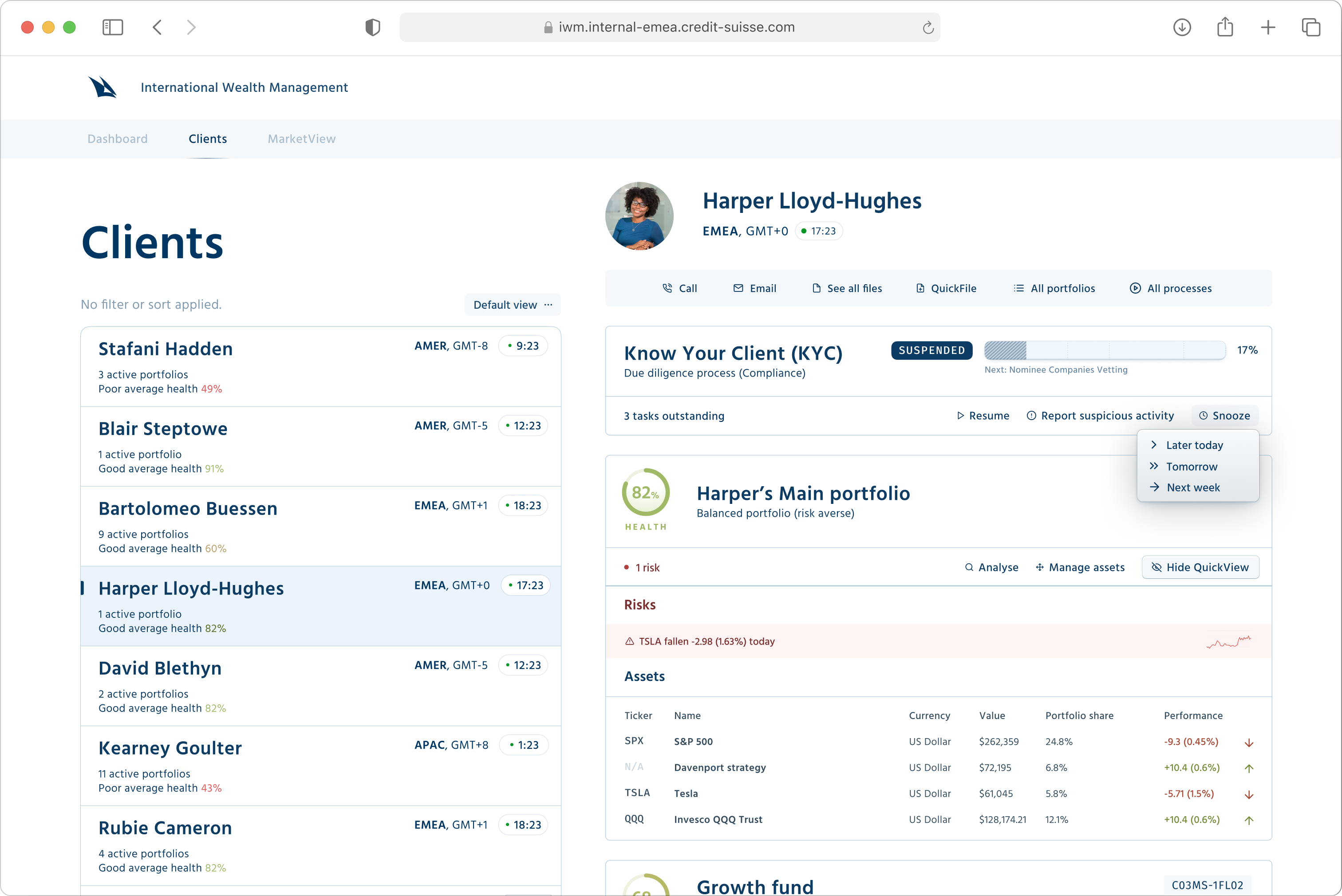The image size is (1342, 896).
Task: Click the privacy shield icon
Action: pos(373,27)
